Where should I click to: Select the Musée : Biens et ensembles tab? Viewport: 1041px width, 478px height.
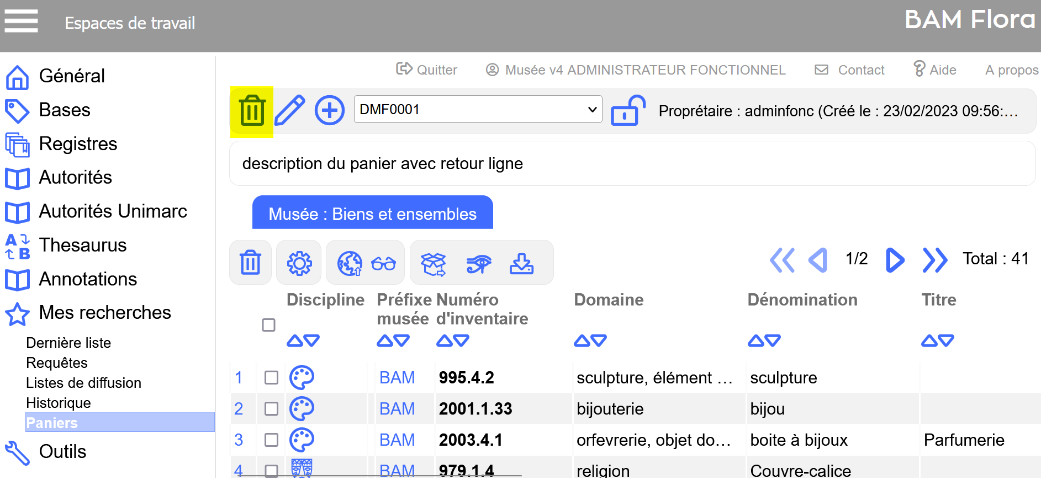click(372, 214)
